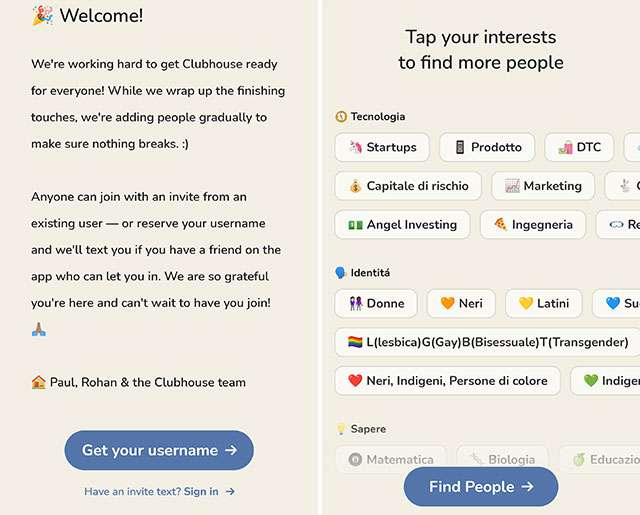
Task: Tap the Get your username button
Action: pyautogui.click(x=159, y=450)
